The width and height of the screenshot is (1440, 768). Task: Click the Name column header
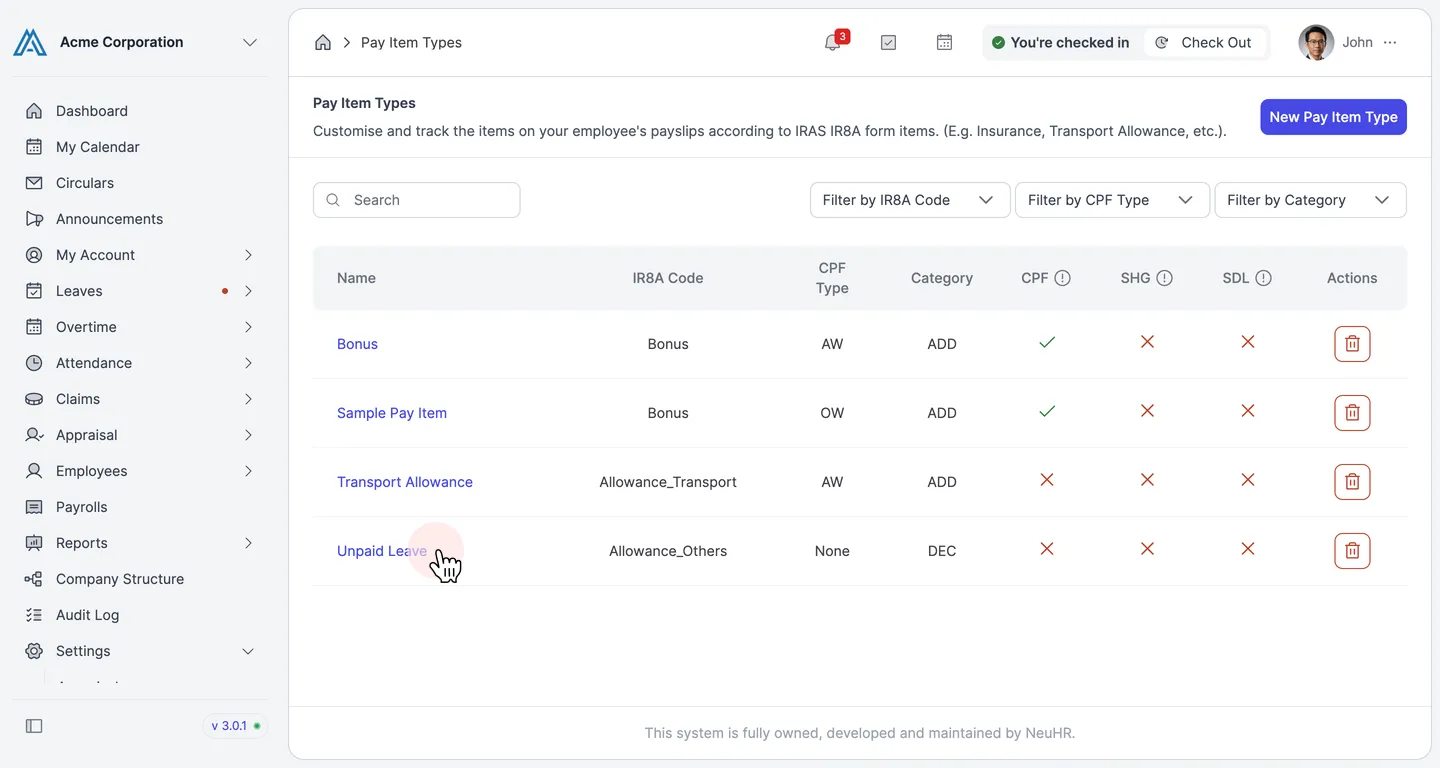point(356,278)
